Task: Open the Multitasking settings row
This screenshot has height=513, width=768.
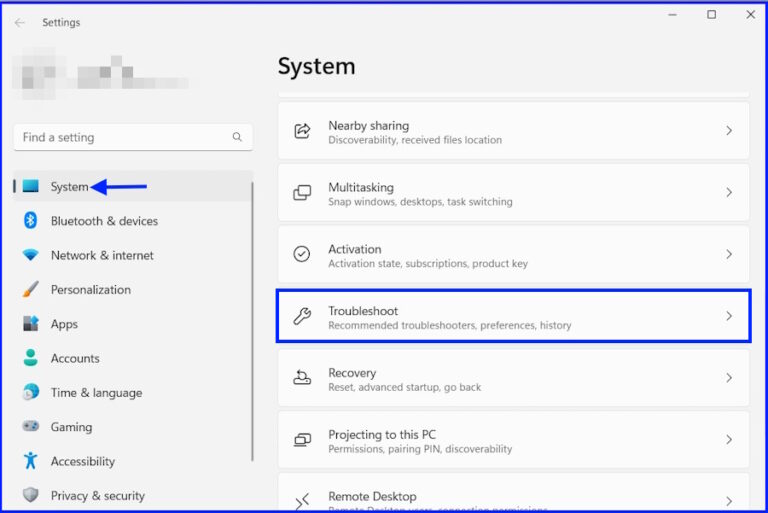Action: (513, 193)
